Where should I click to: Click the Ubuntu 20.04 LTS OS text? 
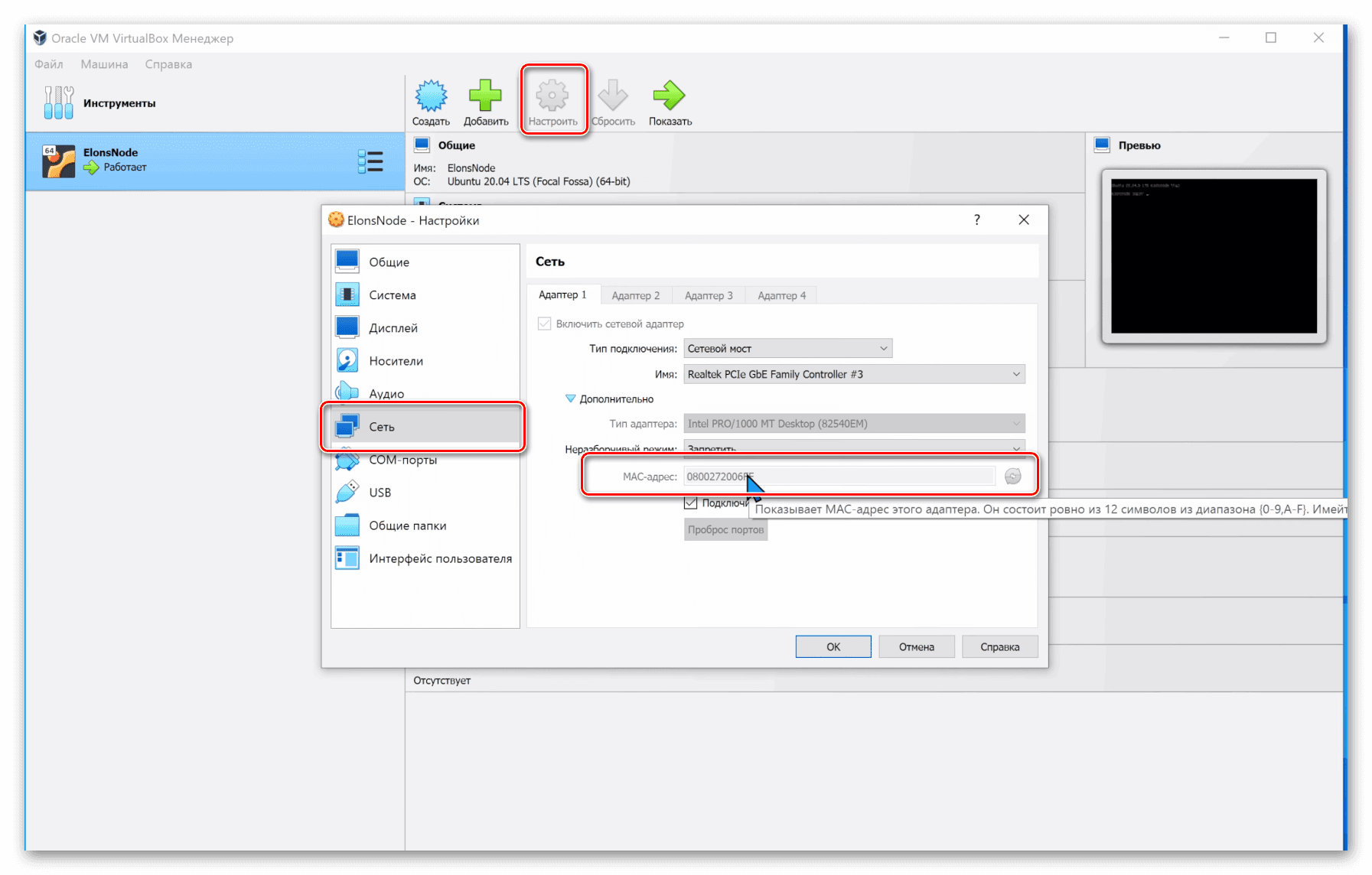click(x=539, y=181)
